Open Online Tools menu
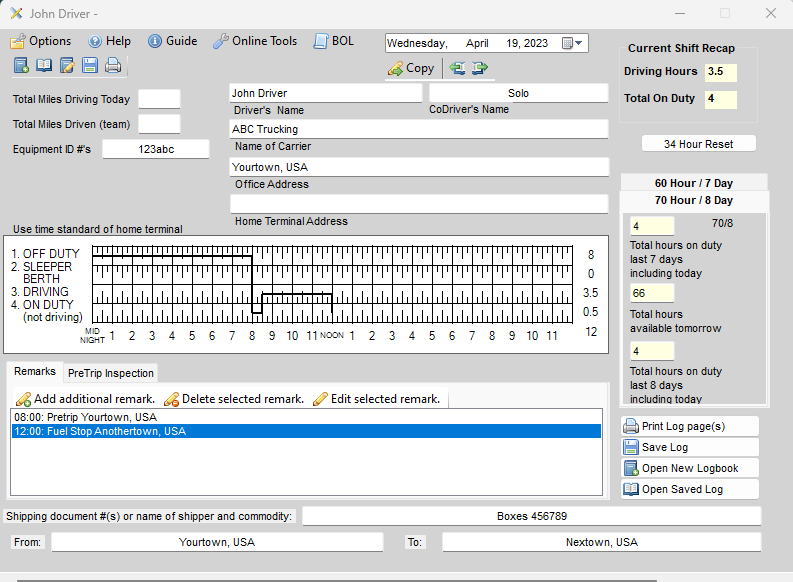The height and width of the screenshot is (582, 793). coord(255,41)
